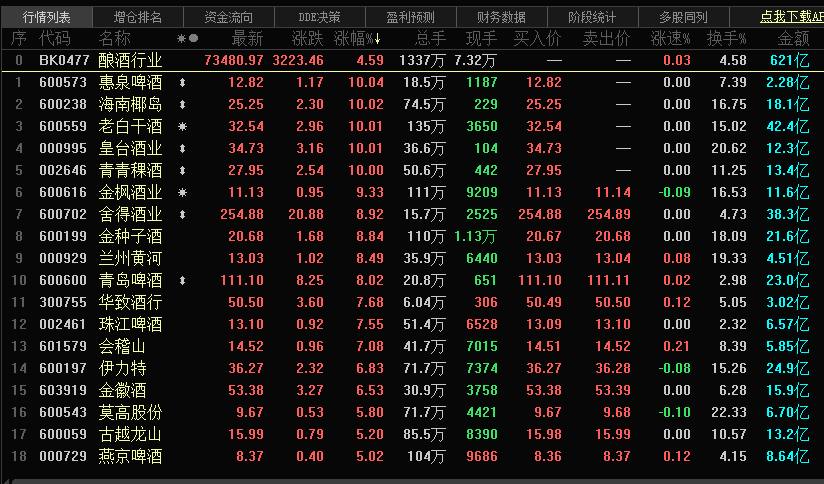
Task: Select stock 金种子酒
Action: [x=130, y=236]
